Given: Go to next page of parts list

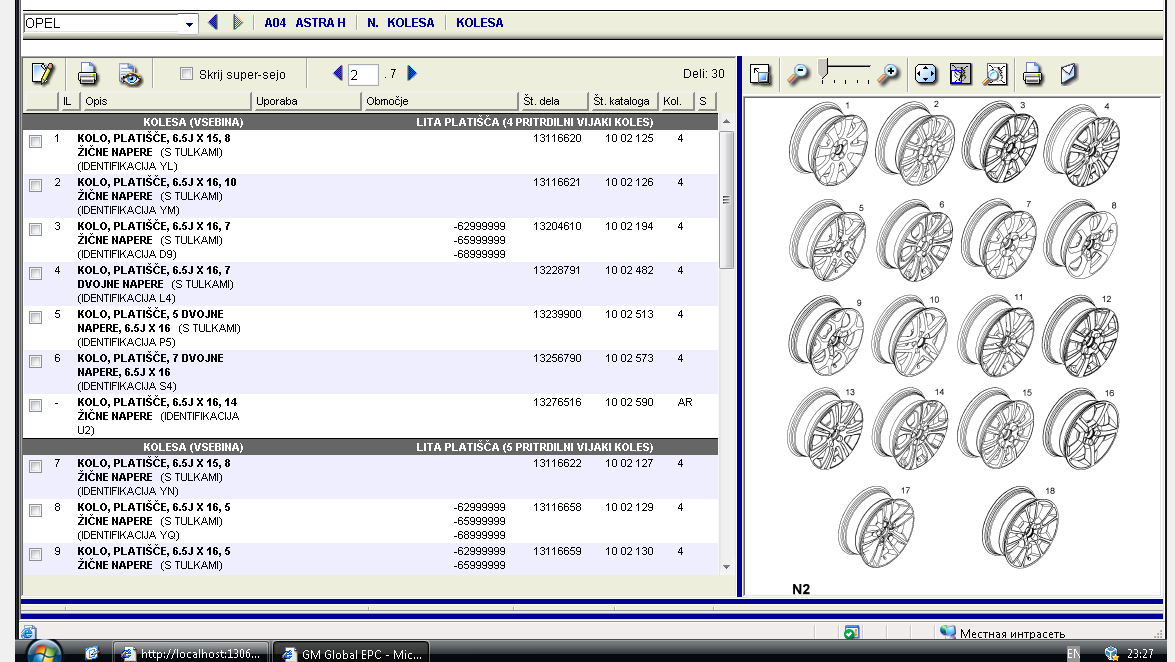Looking at the screenshot, I should click(x=411, y=73).
